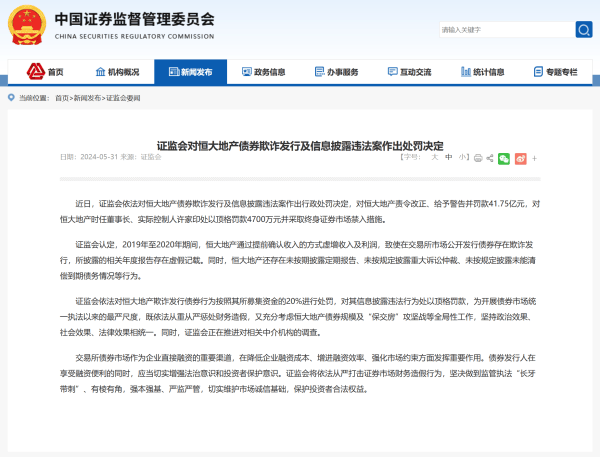
Task: Click the paragraph starting with 证监会依法对恒大地产欺诈发行债券
Action: [x=300, y=317]
